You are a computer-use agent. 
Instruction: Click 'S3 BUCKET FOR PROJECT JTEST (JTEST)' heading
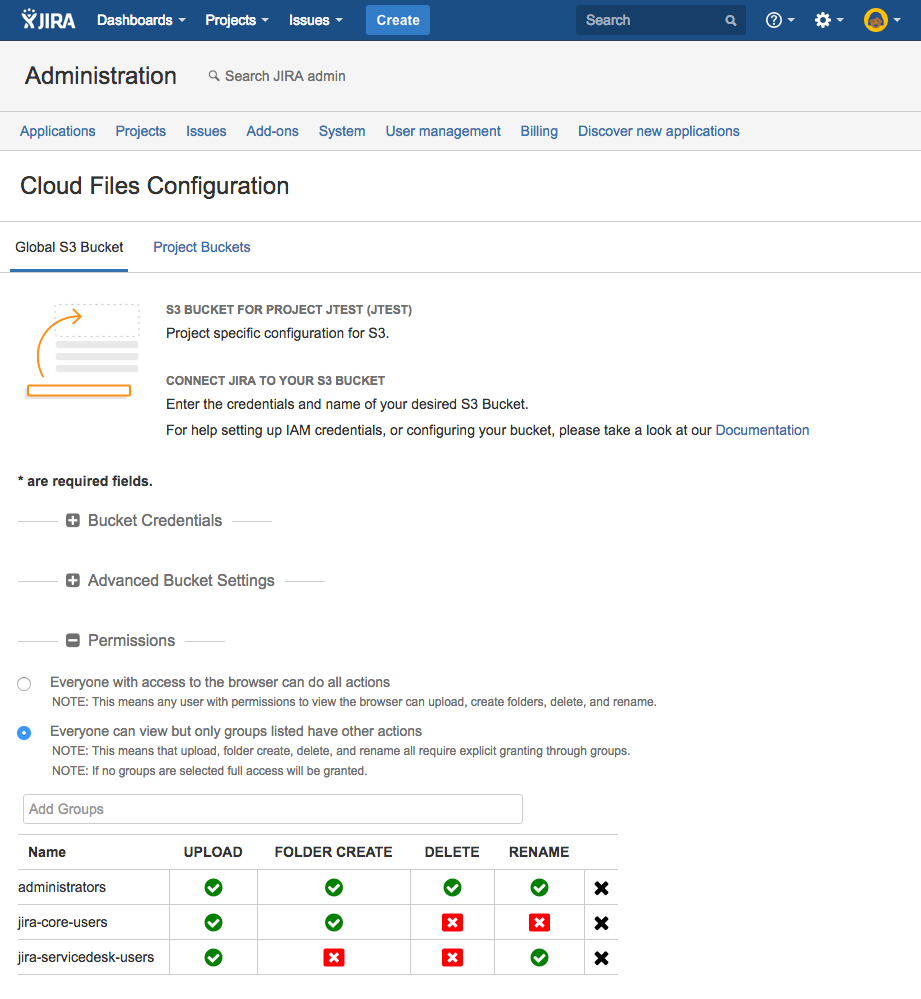(289, 310)
